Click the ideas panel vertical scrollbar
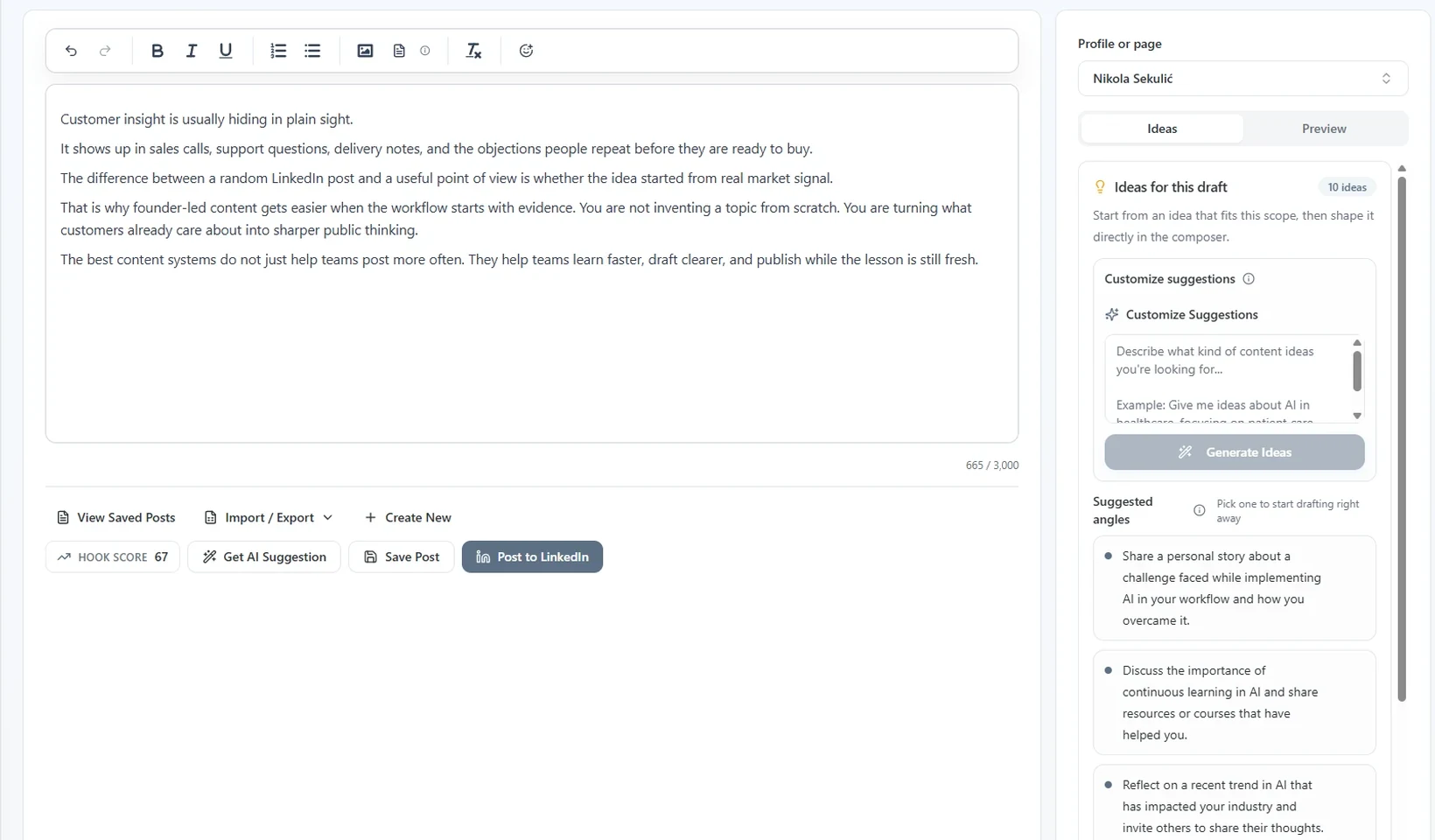1435x840 pixels. point(1402,437)
